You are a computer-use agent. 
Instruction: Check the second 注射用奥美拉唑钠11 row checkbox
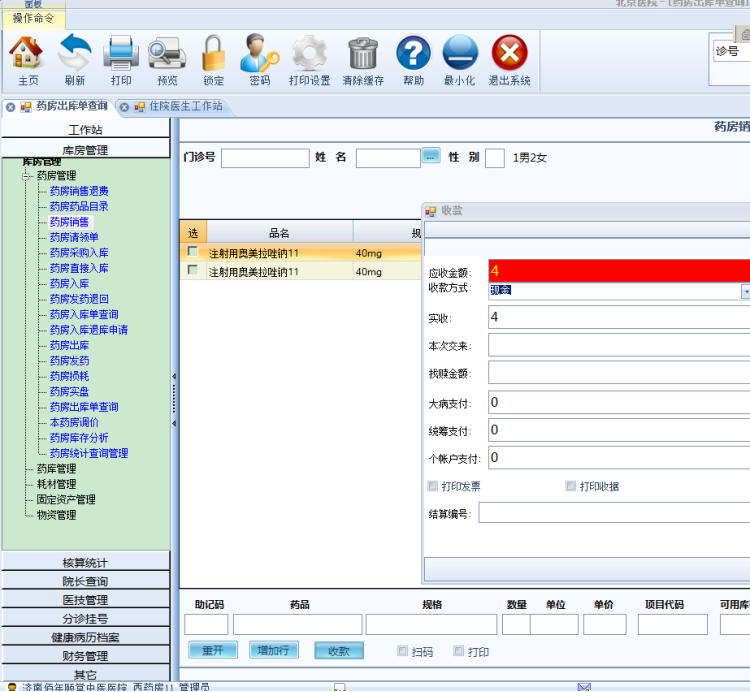[192, 270]
